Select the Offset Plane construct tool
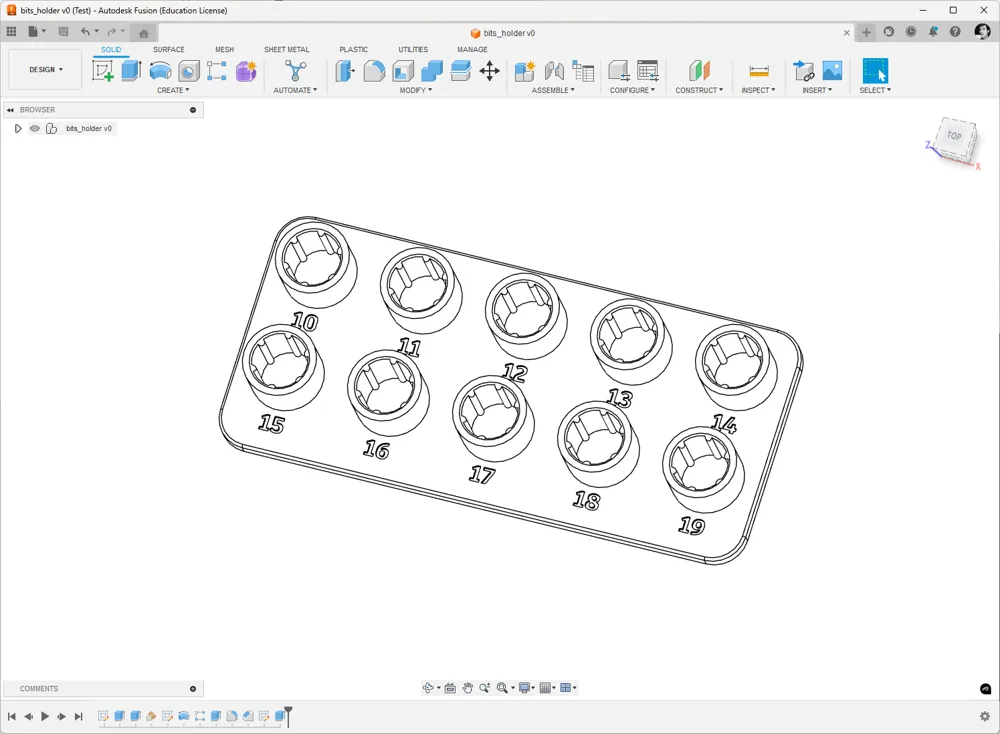This screenshot has height=734, width=1000. 699,71
